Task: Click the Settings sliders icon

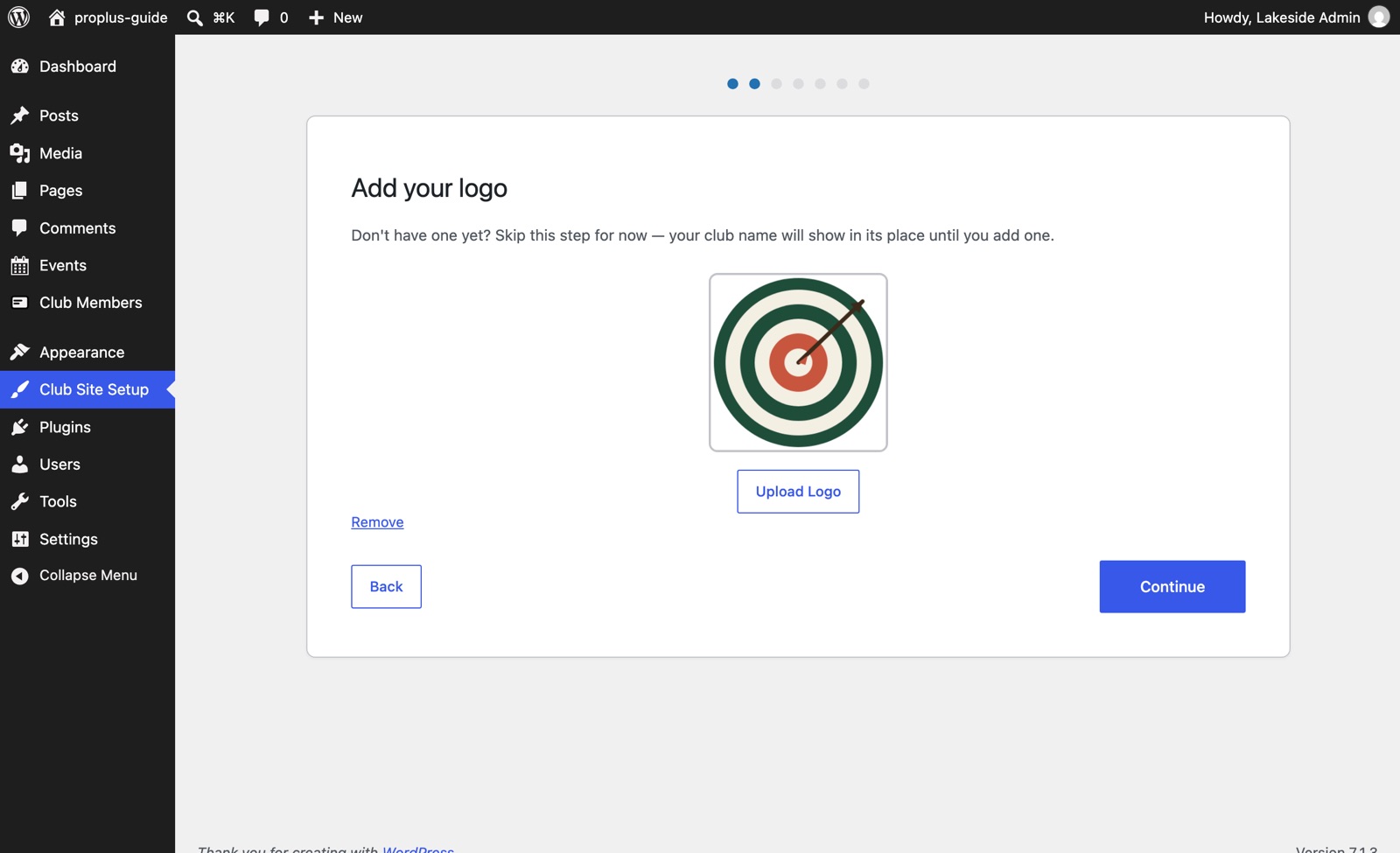Action: pos(20,540)
